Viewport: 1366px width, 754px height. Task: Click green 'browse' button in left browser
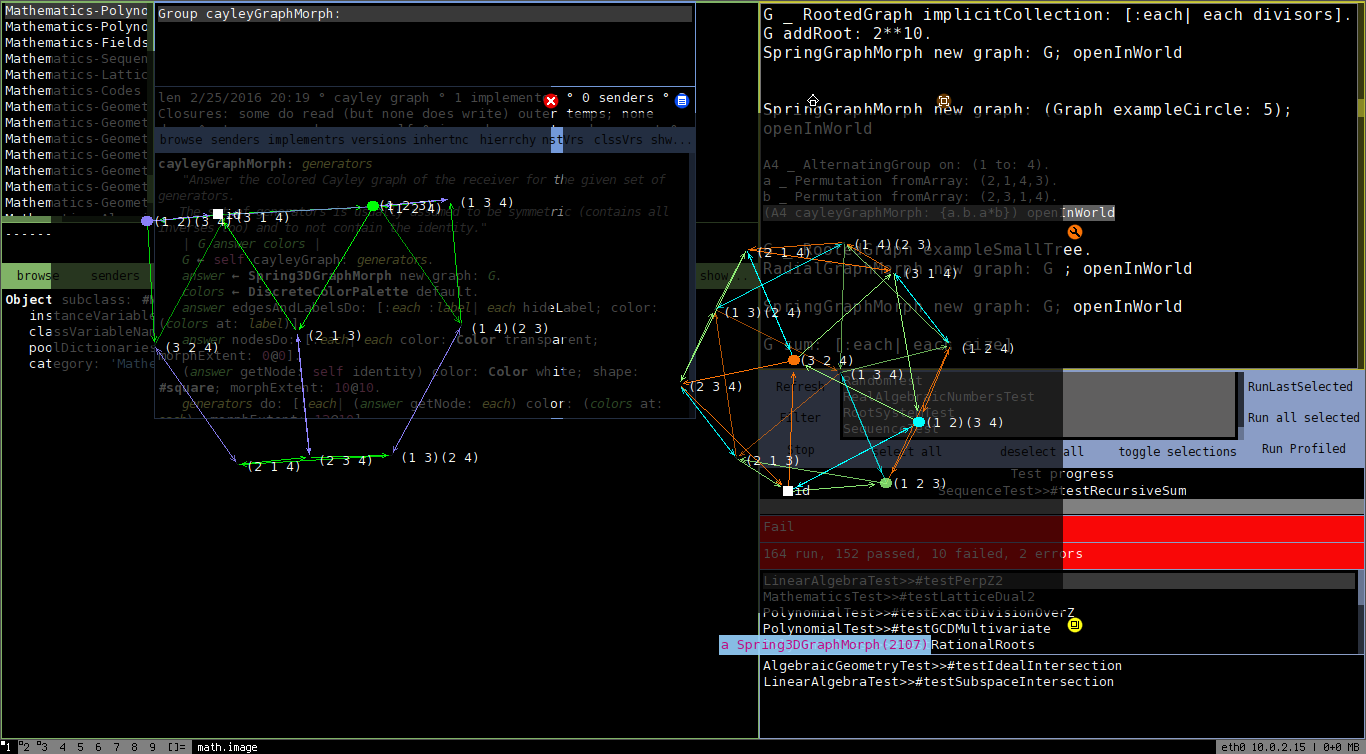[38, 275]
